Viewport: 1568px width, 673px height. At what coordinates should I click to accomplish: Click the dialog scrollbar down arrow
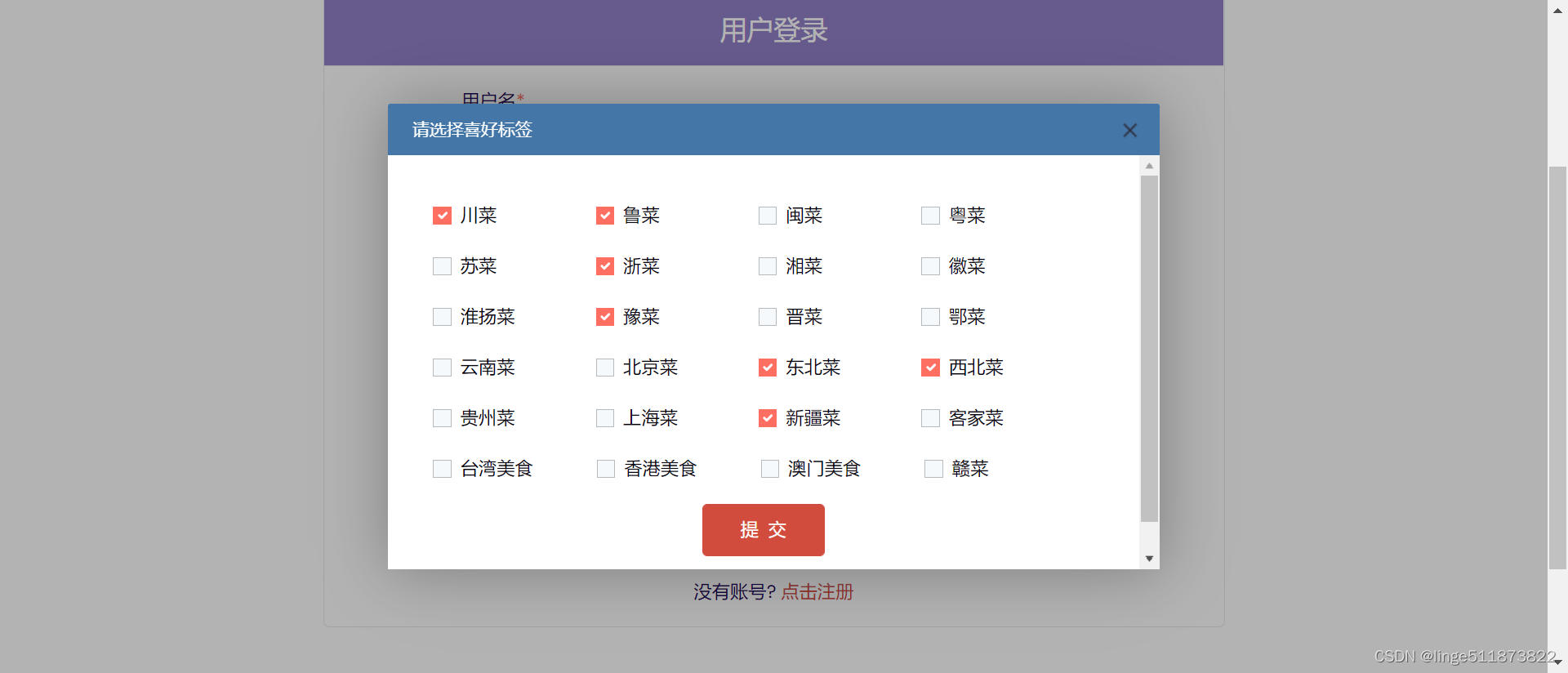click(x=1149, y=559)
